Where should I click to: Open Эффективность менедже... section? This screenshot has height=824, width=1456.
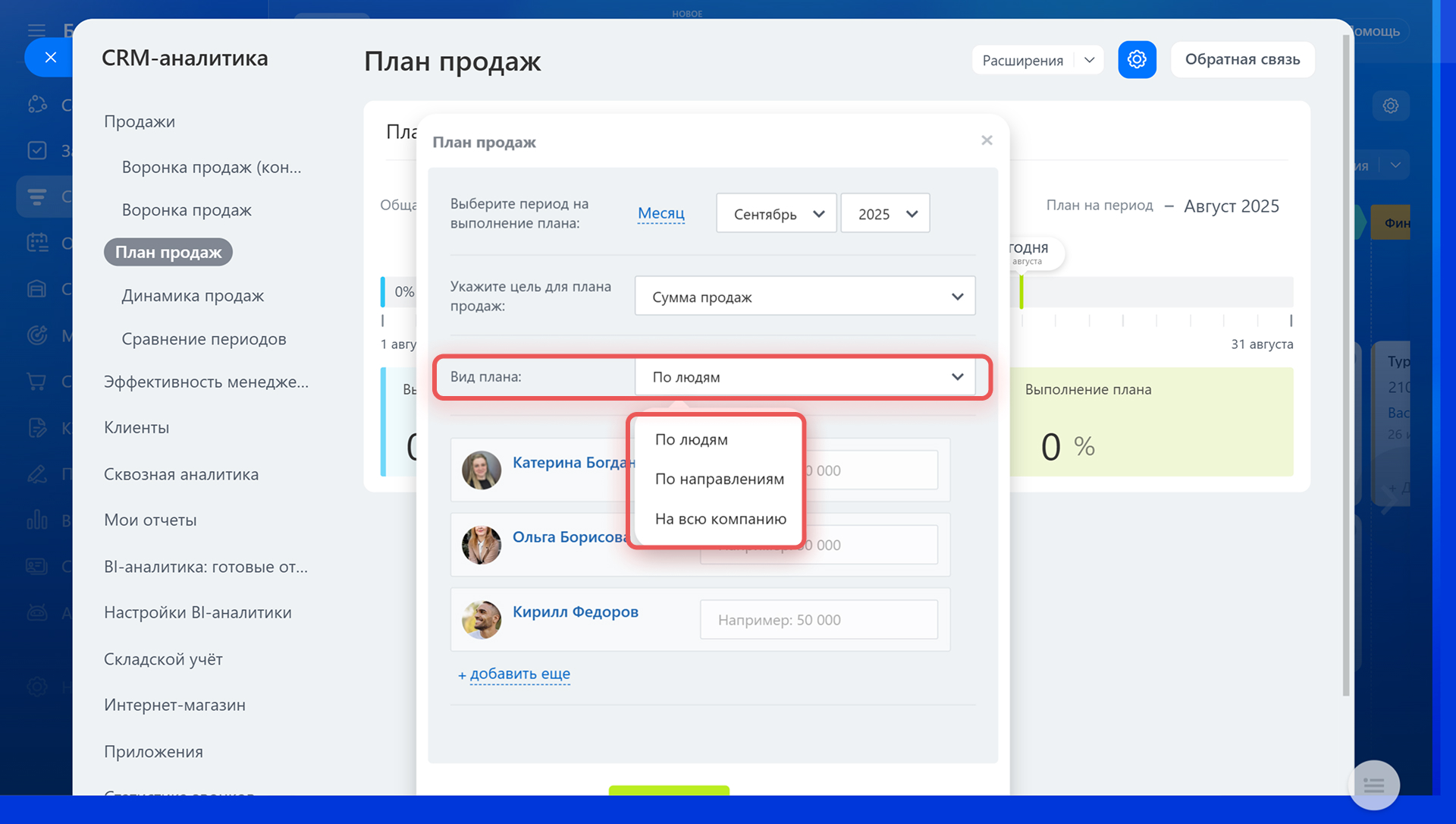point(206,382)
